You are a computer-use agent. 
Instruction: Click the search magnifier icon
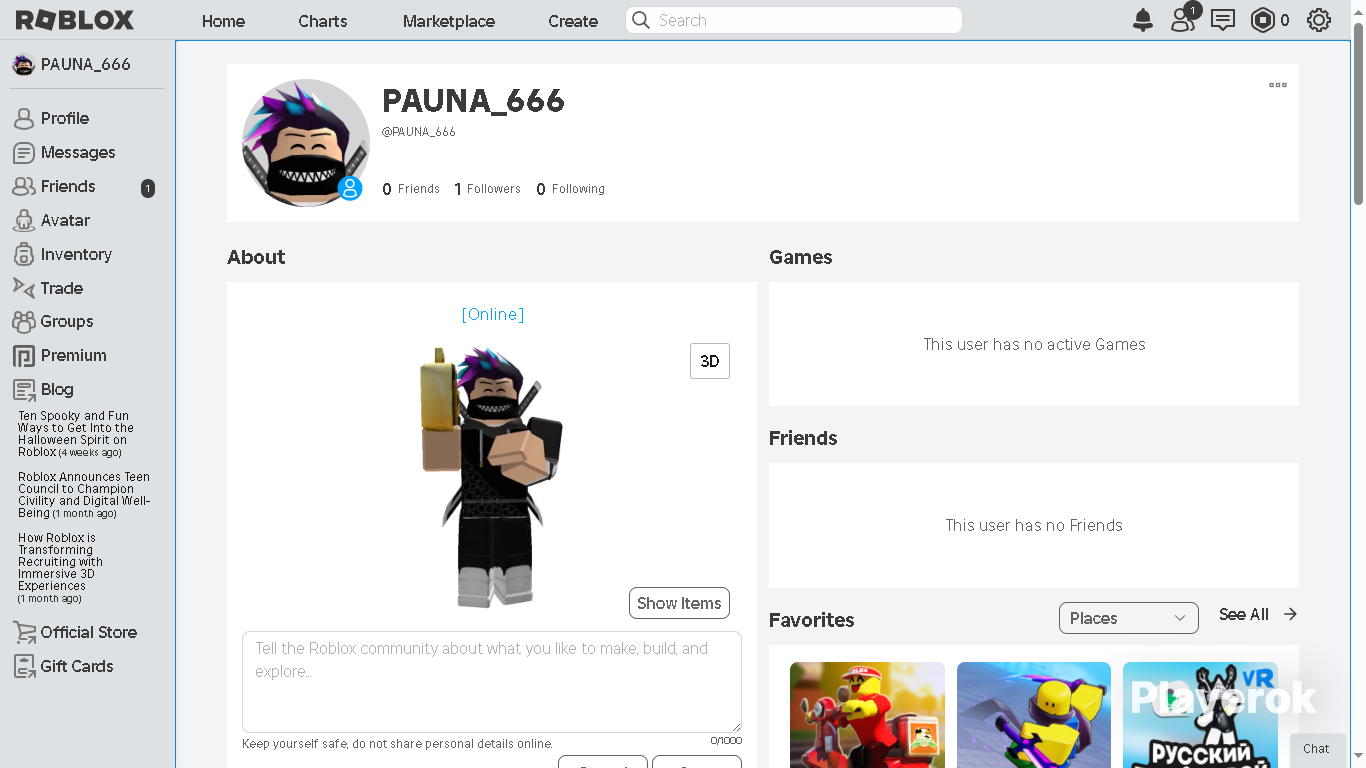pyautogui.click(x=641, y=20)
